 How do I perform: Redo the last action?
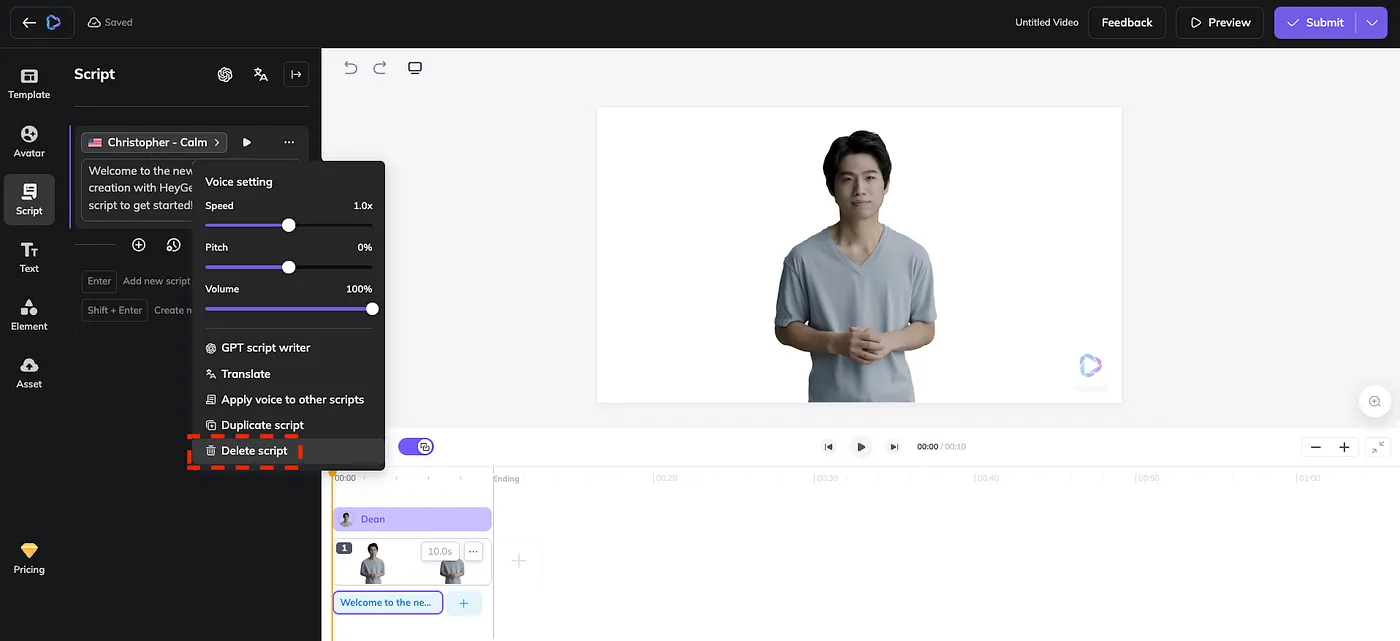tap(380, 68)
